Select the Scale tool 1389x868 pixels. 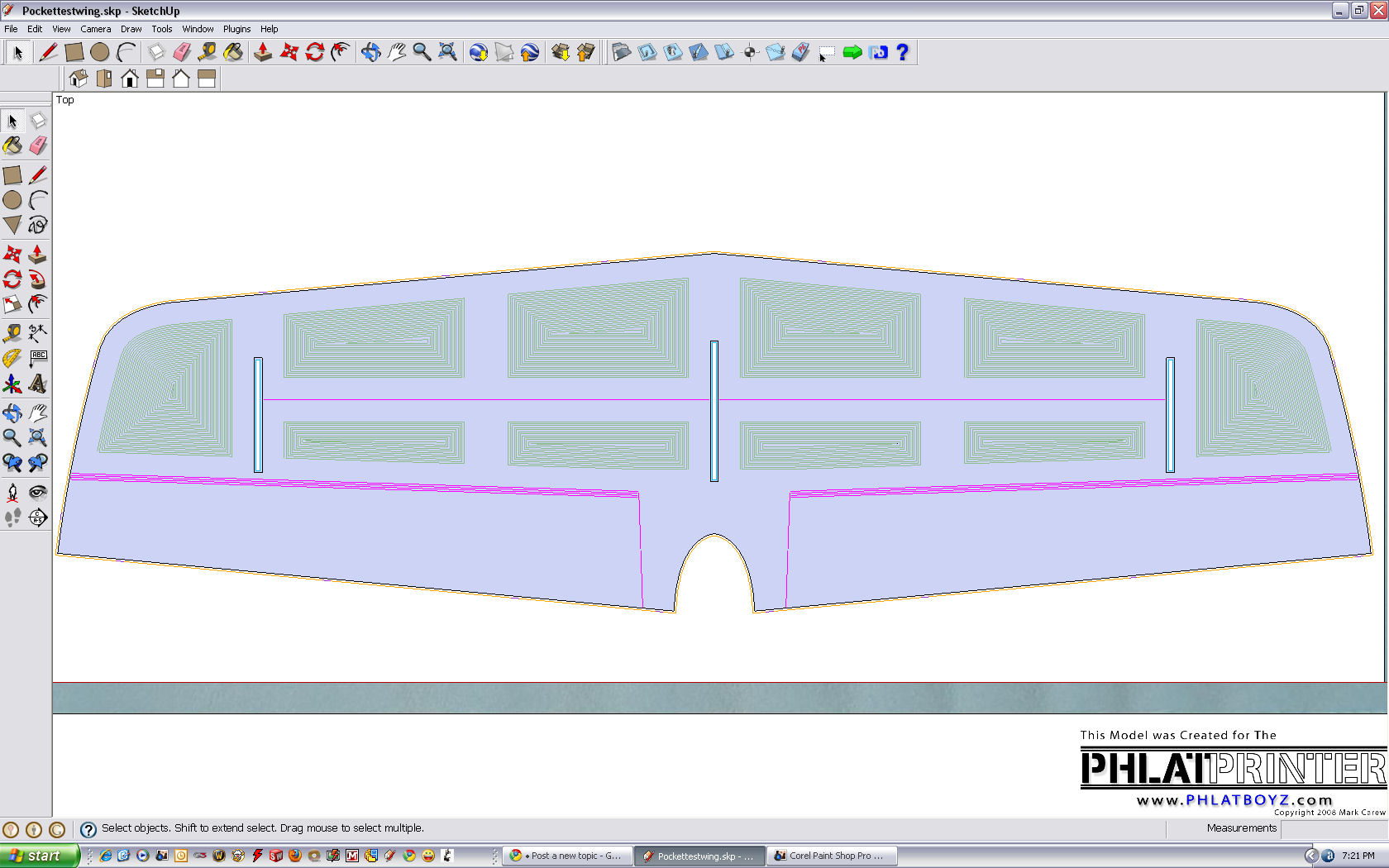(x=12, y=304)
